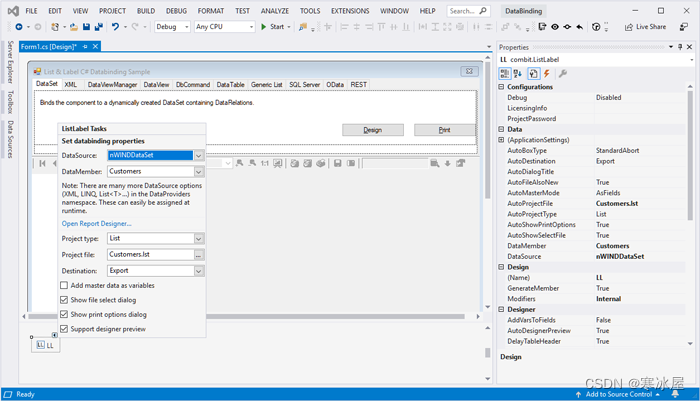The width and height of the screenshot is (700, 401).
Task: Click in the Search box
Action: click(x=468, y=11)
